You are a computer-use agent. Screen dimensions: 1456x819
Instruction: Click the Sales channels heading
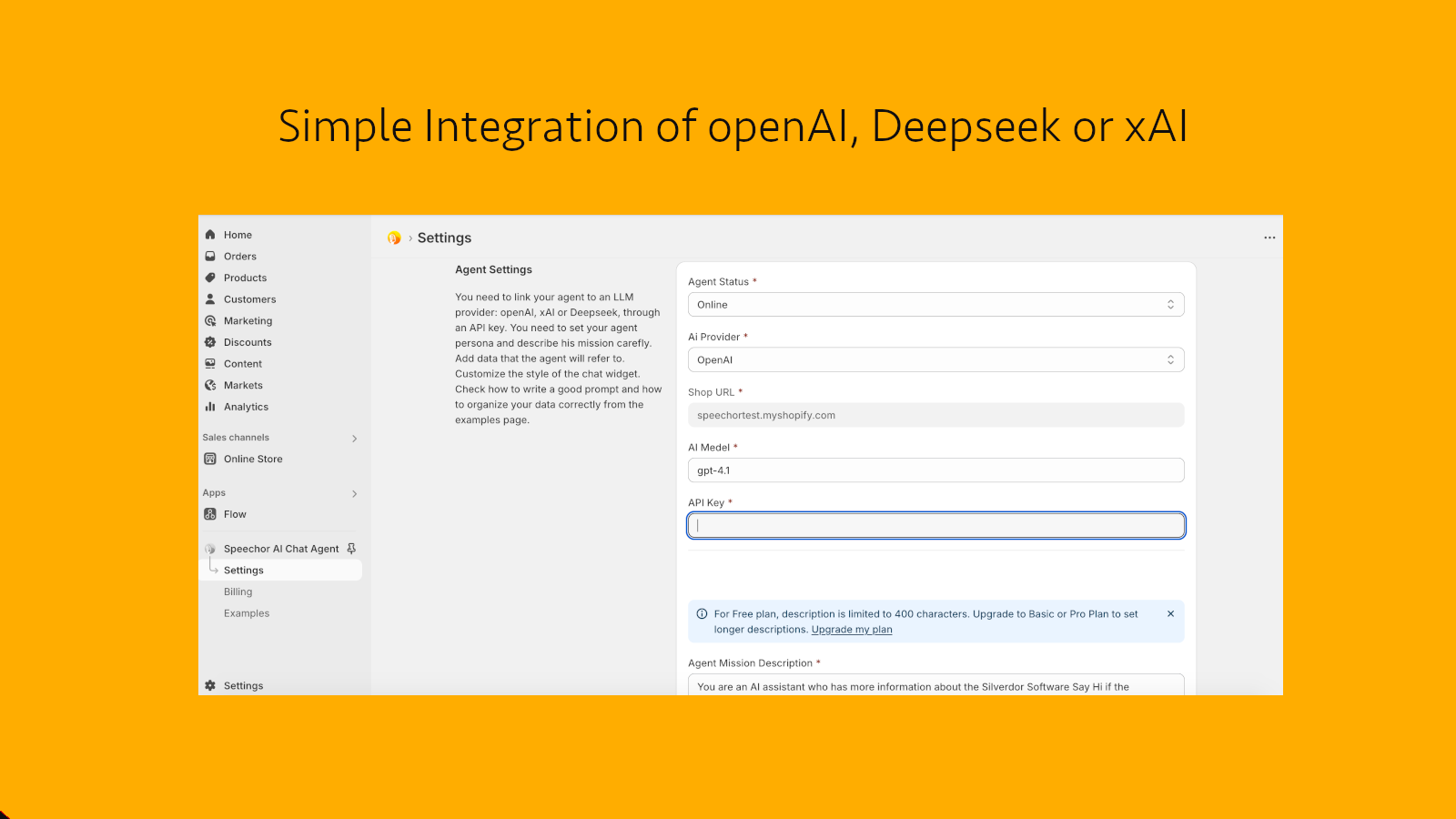point(236,438)
